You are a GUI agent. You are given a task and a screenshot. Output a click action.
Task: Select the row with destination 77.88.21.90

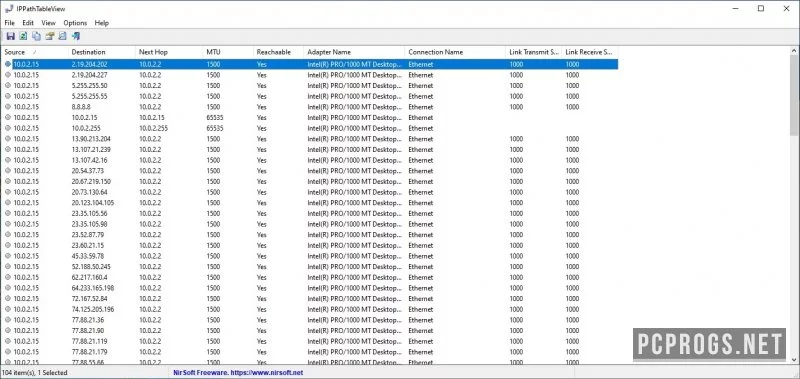point(309,331)
